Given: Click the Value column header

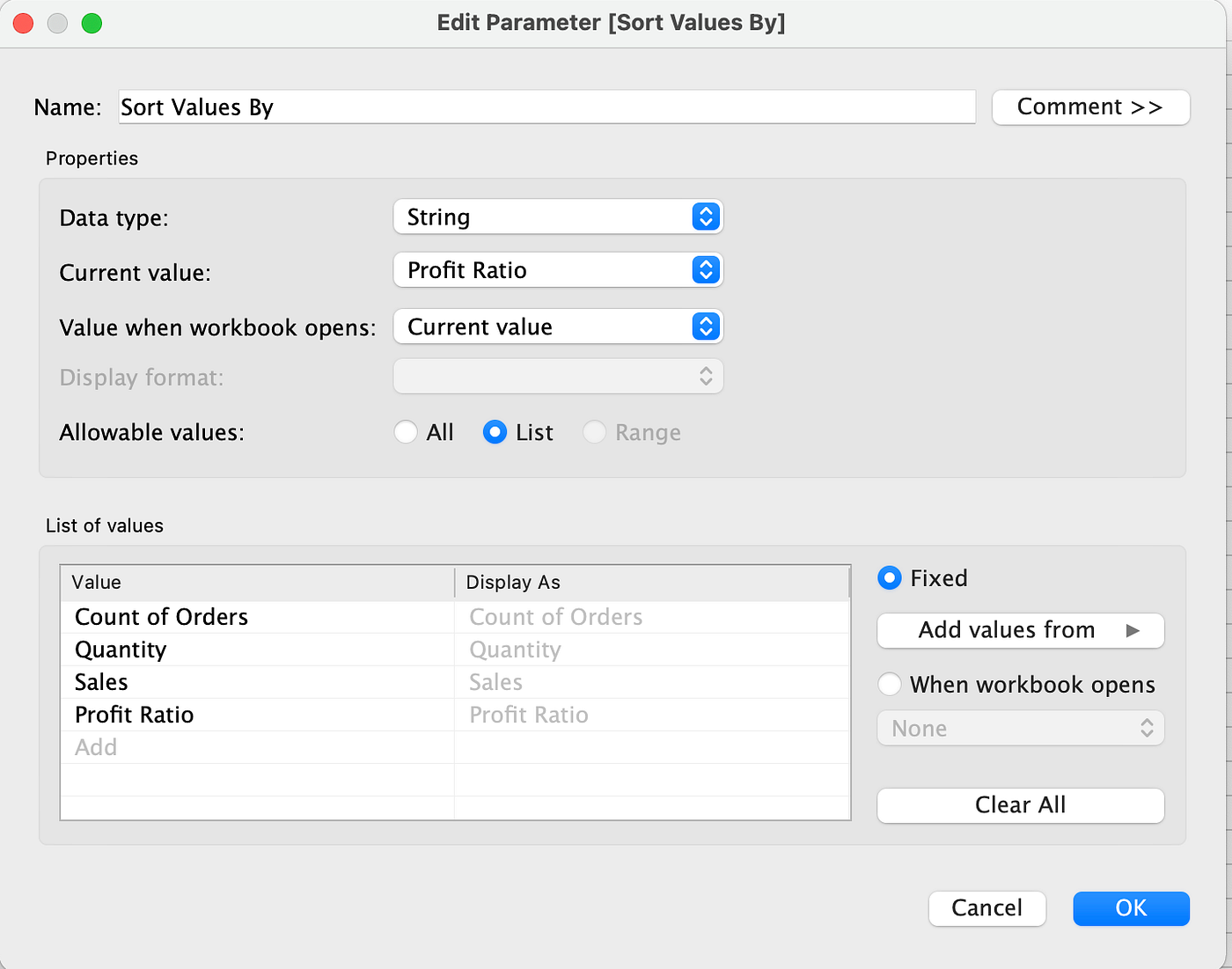Looking at the screenshot, I should [97, 582].
